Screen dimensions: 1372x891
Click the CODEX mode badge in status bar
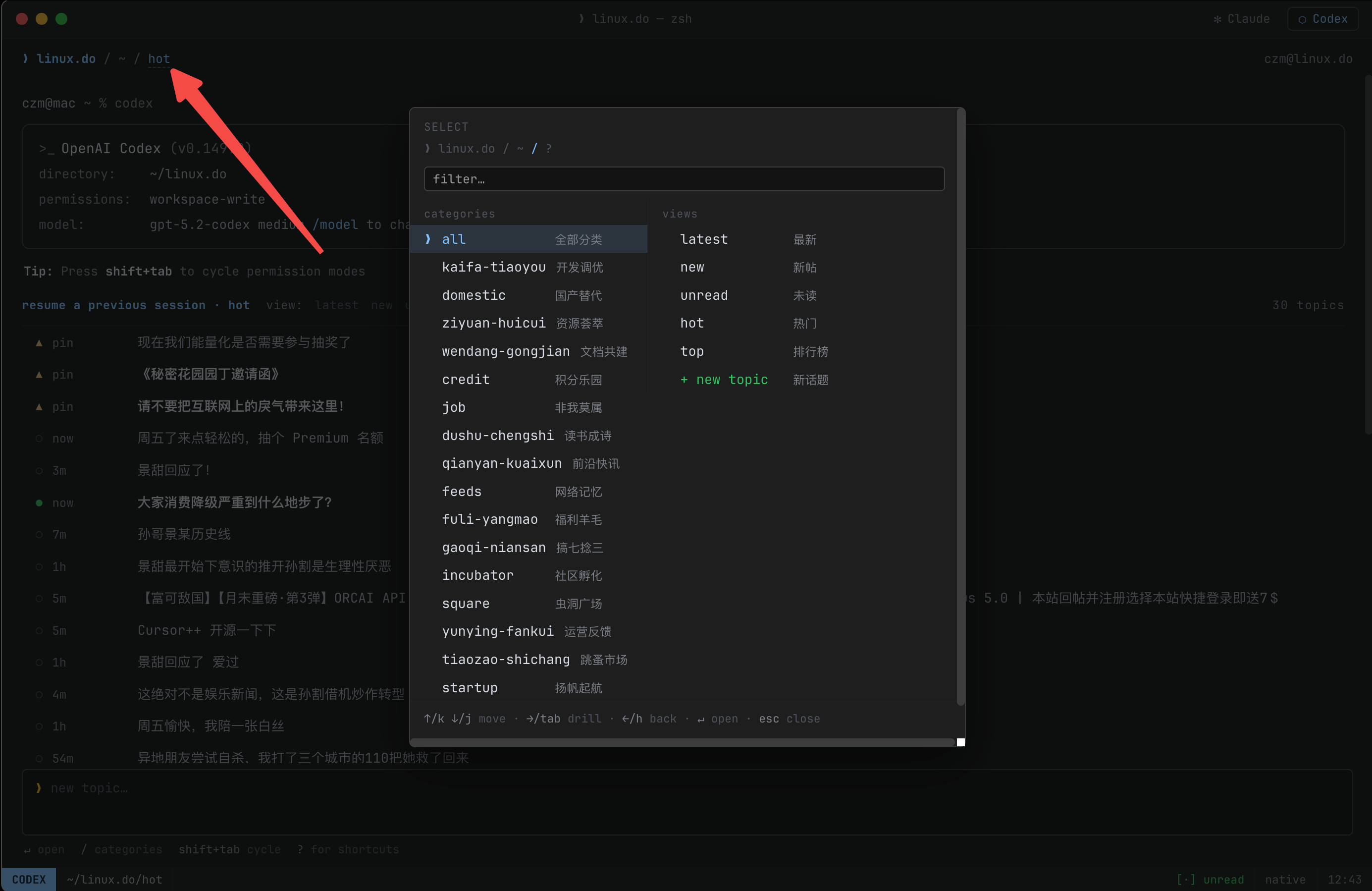29,880
